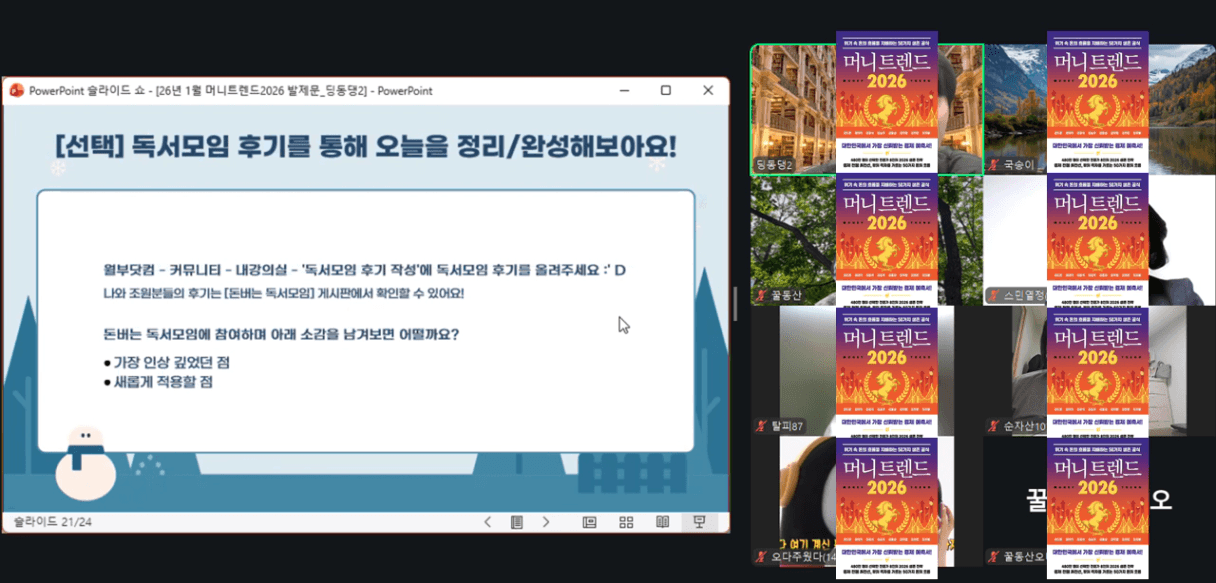Screen dimensions: 1216x583
Task: Click the slide title '[선택] 독서모임 후기를 통해…'
Action: (x=366, y=146)
